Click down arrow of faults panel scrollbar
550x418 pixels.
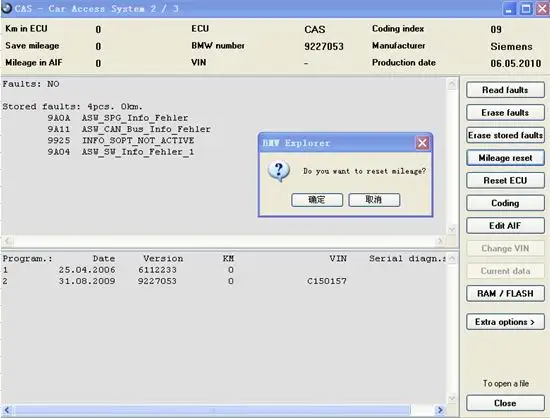pos(452,229)
